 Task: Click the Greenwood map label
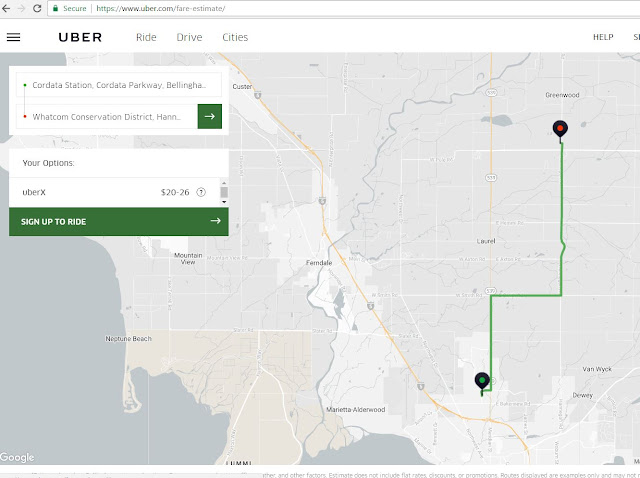[x=562, y=95]
